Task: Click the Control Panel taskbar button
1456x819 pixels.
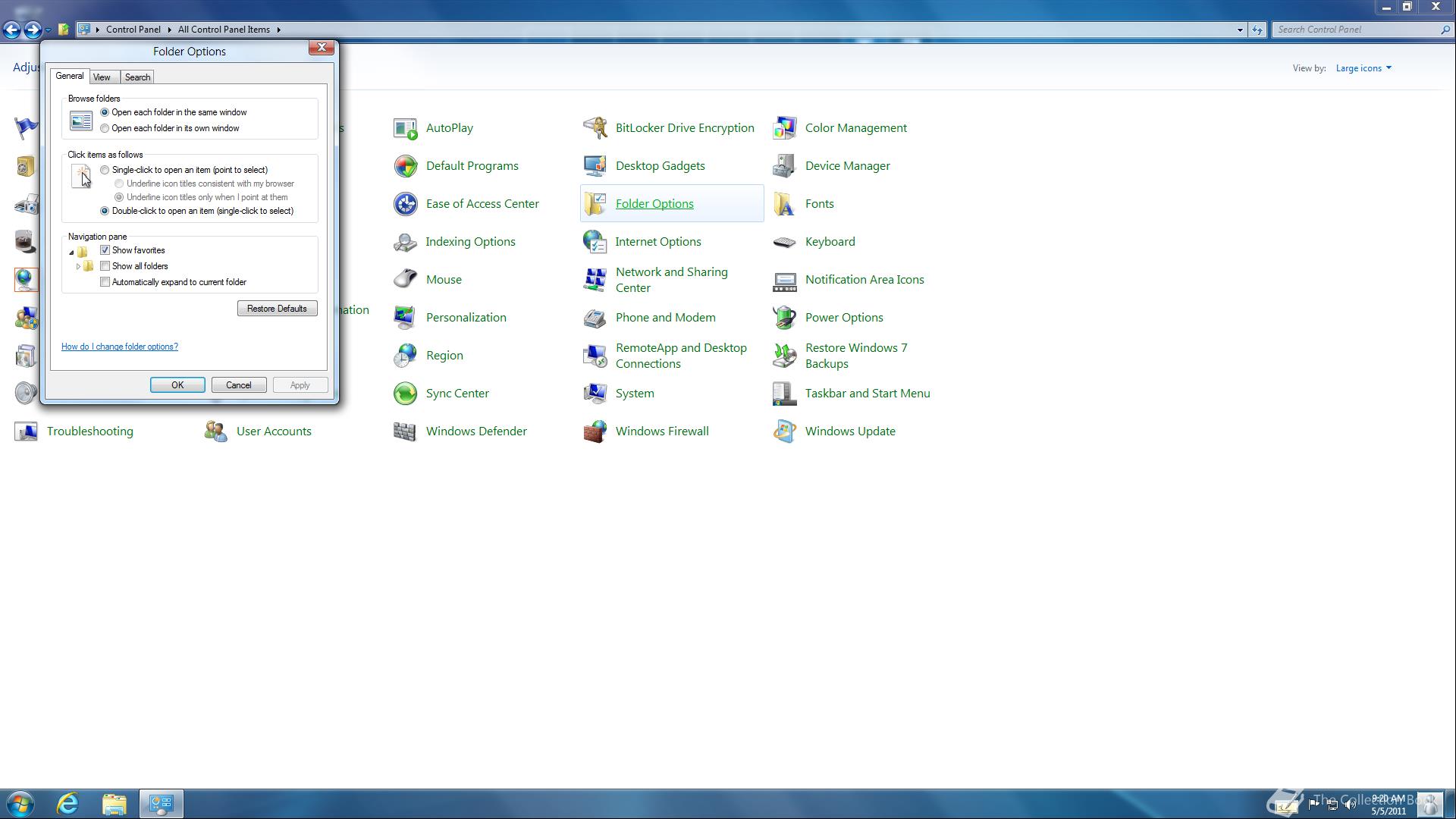Action: (x=162, y=804)
